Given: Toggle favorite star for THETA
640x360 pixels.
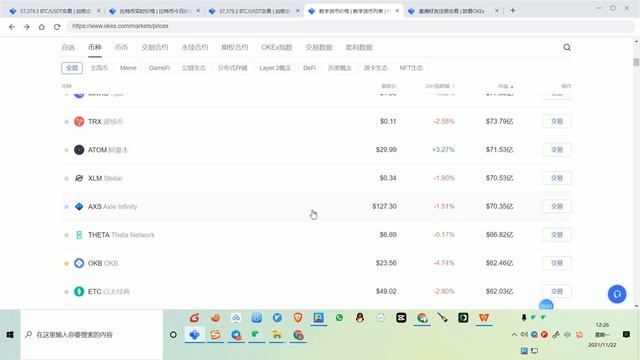Looking at the screenshot, I should (67, 235).
